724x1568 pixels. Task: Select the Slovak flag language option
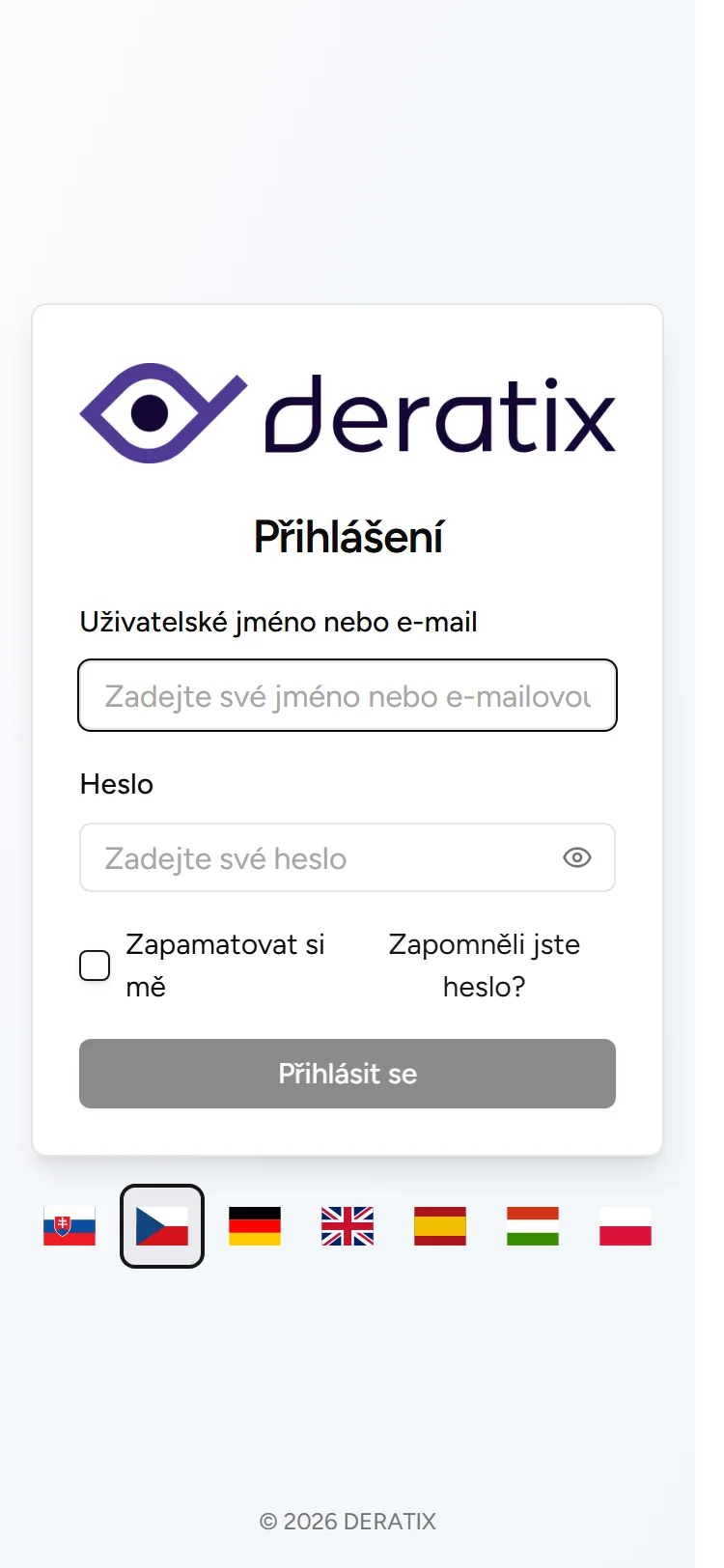[68, 1227]
